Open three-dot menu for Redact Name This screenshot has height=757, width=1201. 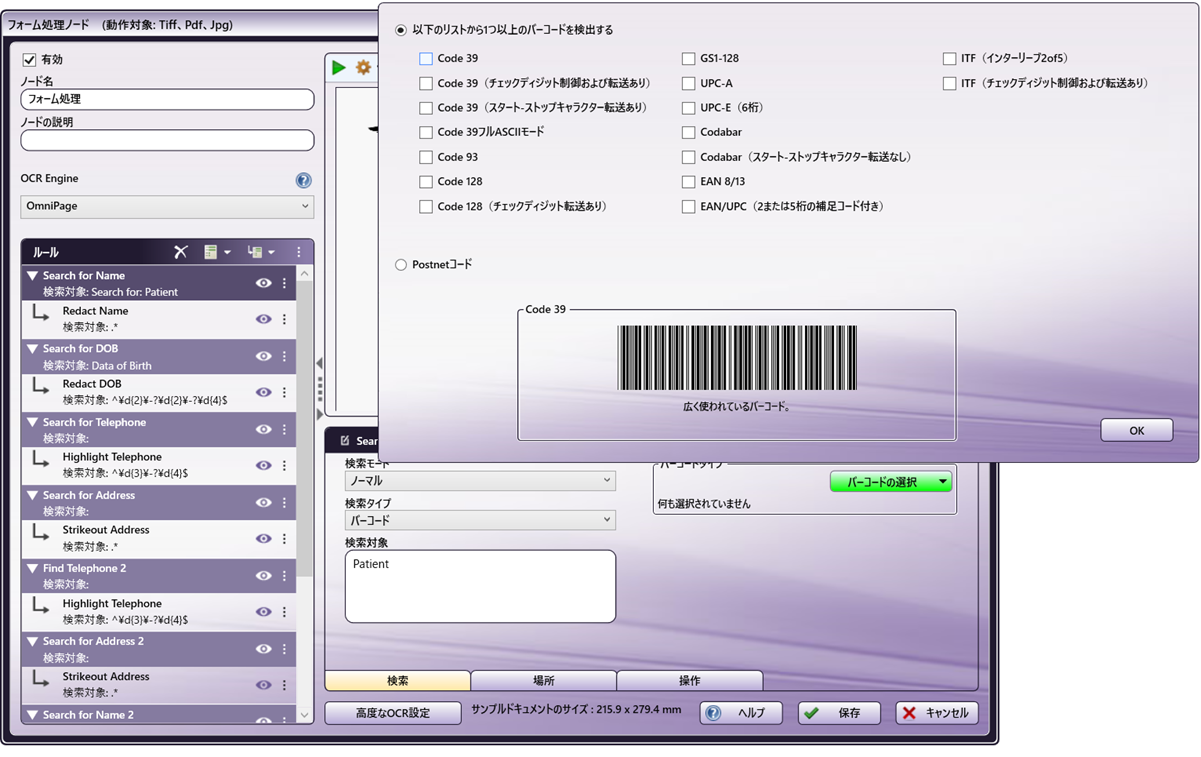284,319
